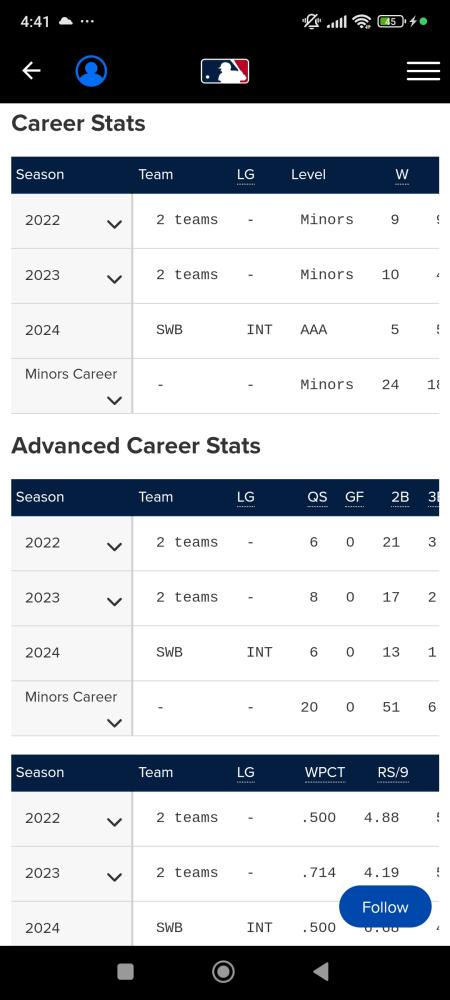This screenshot has height=1000, width=450.
Task: Open the user profile icon
Action: (x=91, y=71)
